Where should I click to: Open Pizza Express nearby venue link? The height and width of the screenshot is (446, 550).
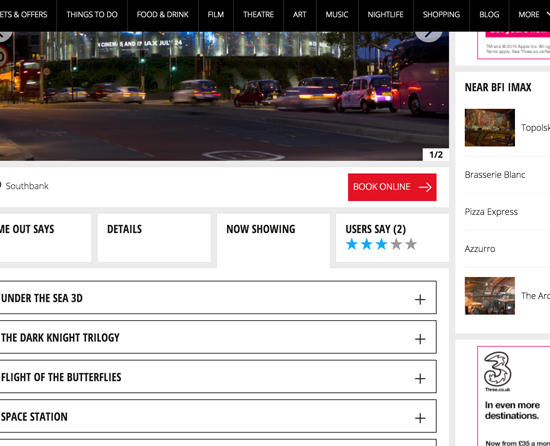[491, 212]
